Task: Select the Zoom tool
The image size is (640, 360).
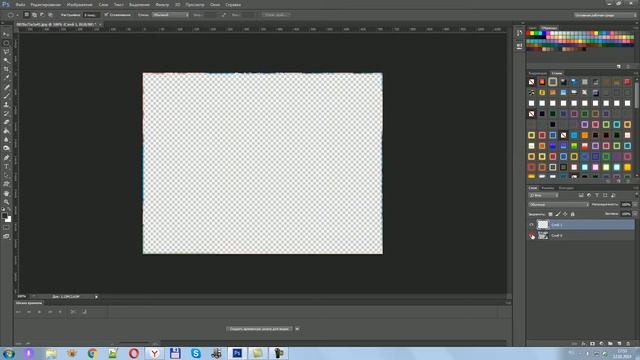Action: click(x=6, y=202)
